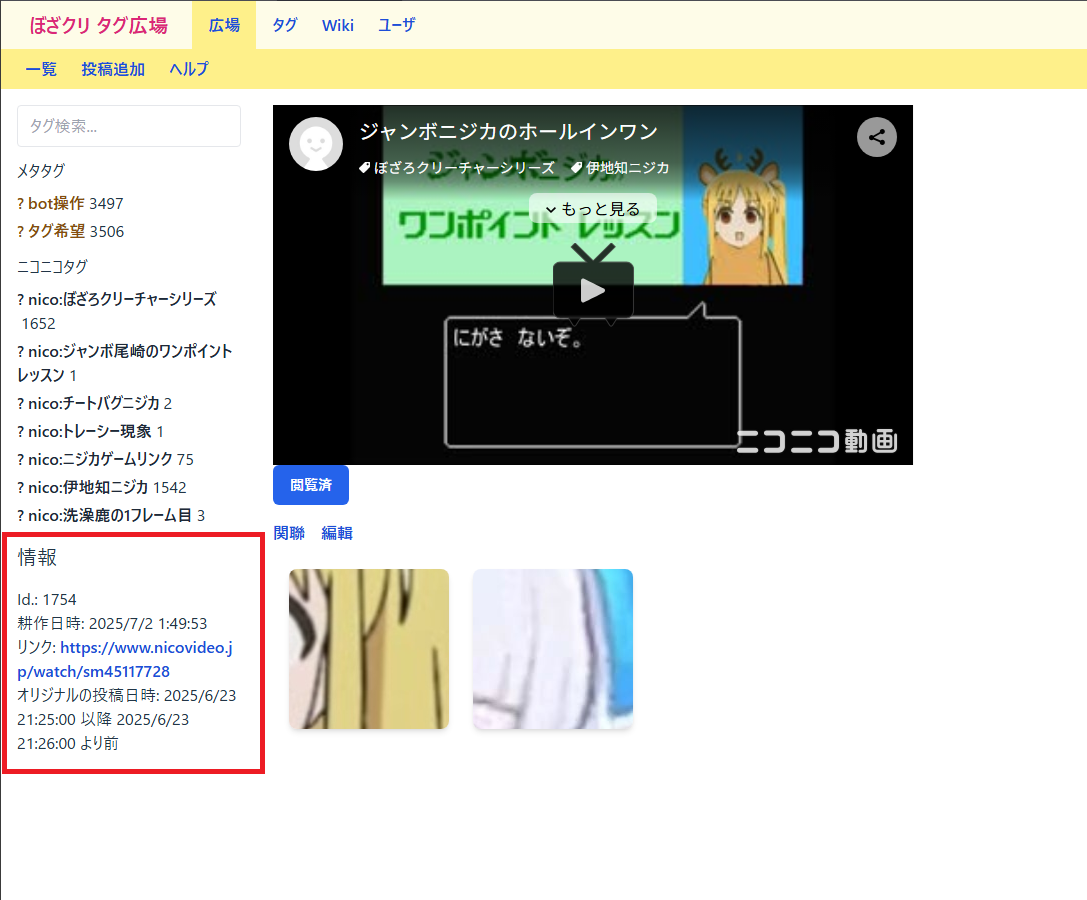Image resolution: width=1087 pixels, height=900 pixels.
Task: Click question mark beside タグ希望 tag
Action: point(21,232)
